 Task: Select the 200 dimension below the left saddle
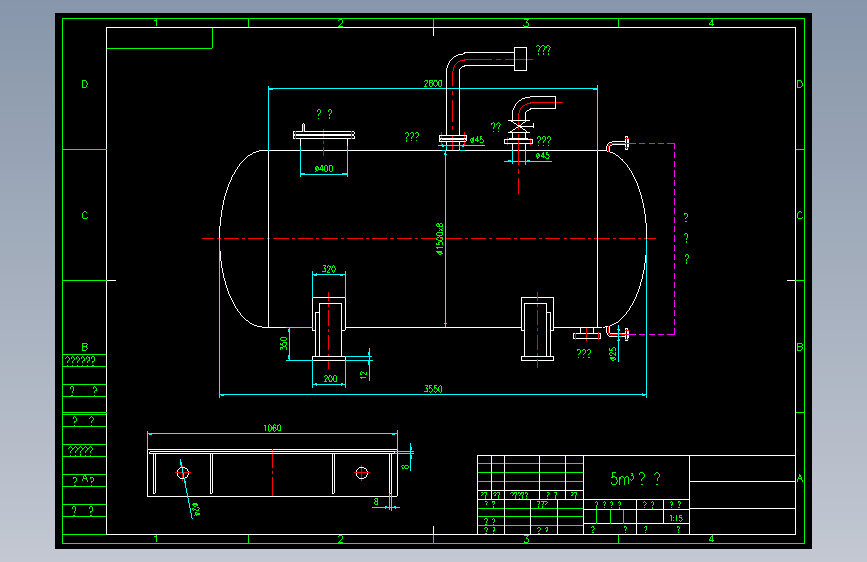330,379
